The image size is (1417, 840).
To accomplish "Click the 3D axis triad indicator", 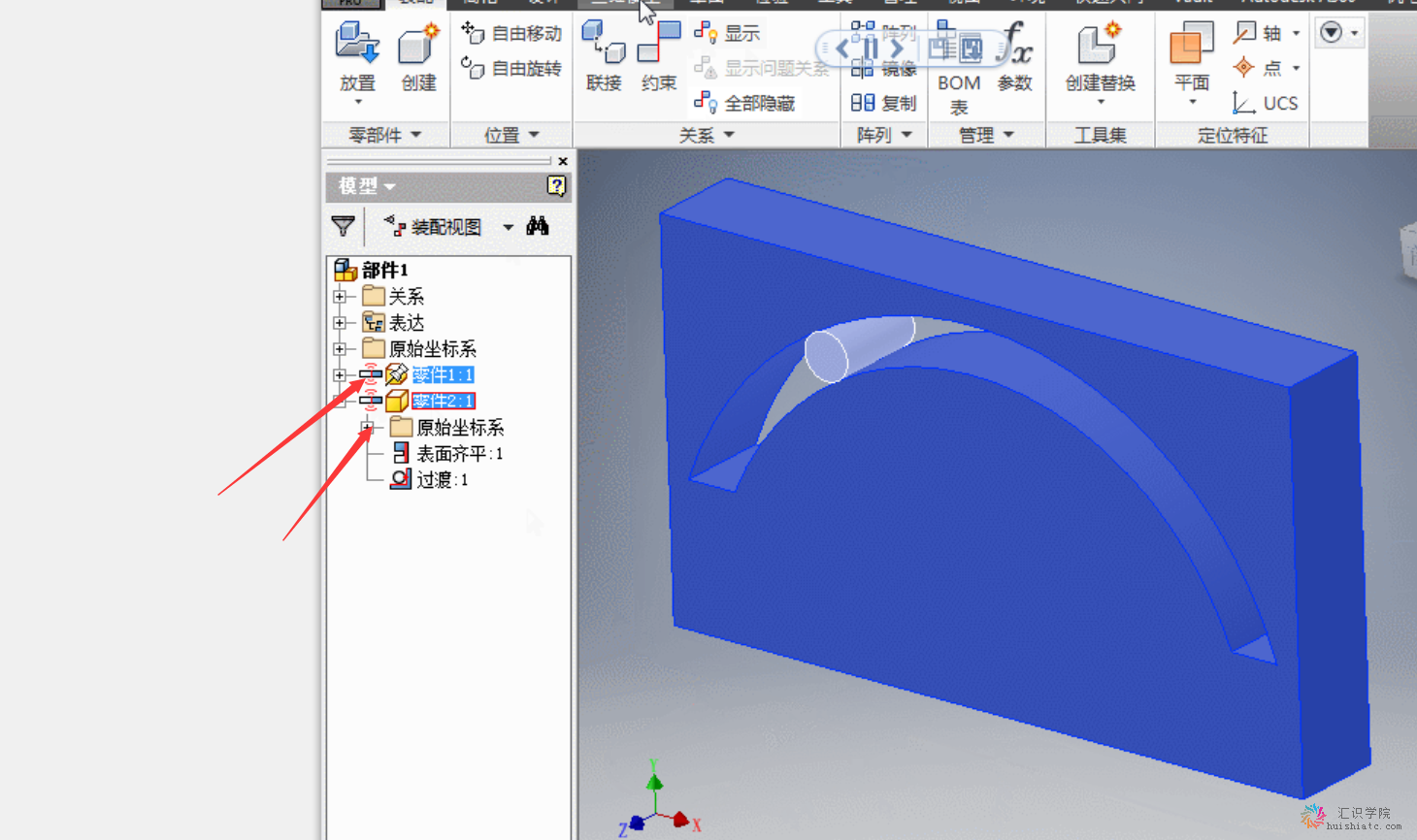I will (x=658, y=800).
